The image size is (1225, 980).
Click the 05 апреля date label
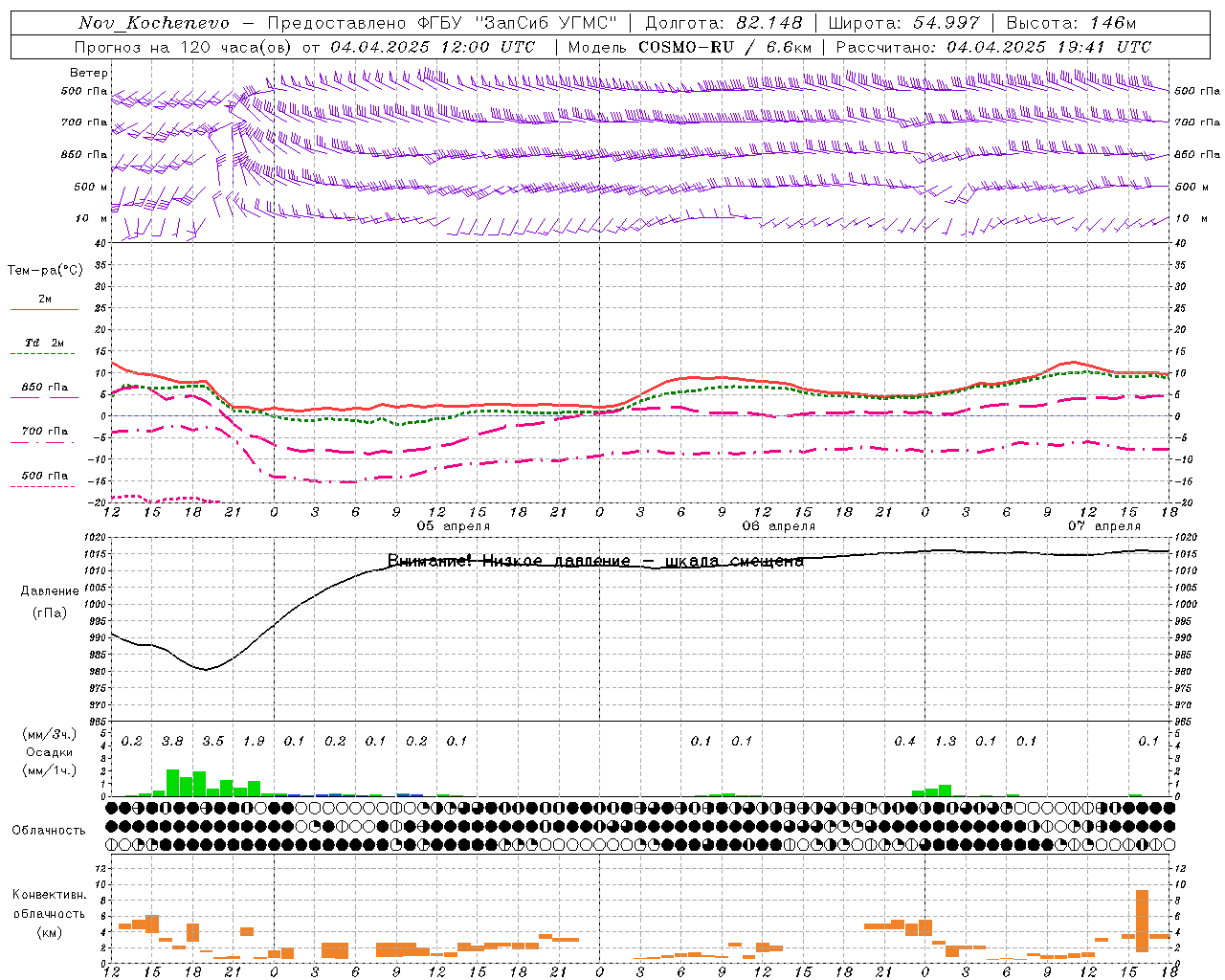453,526
